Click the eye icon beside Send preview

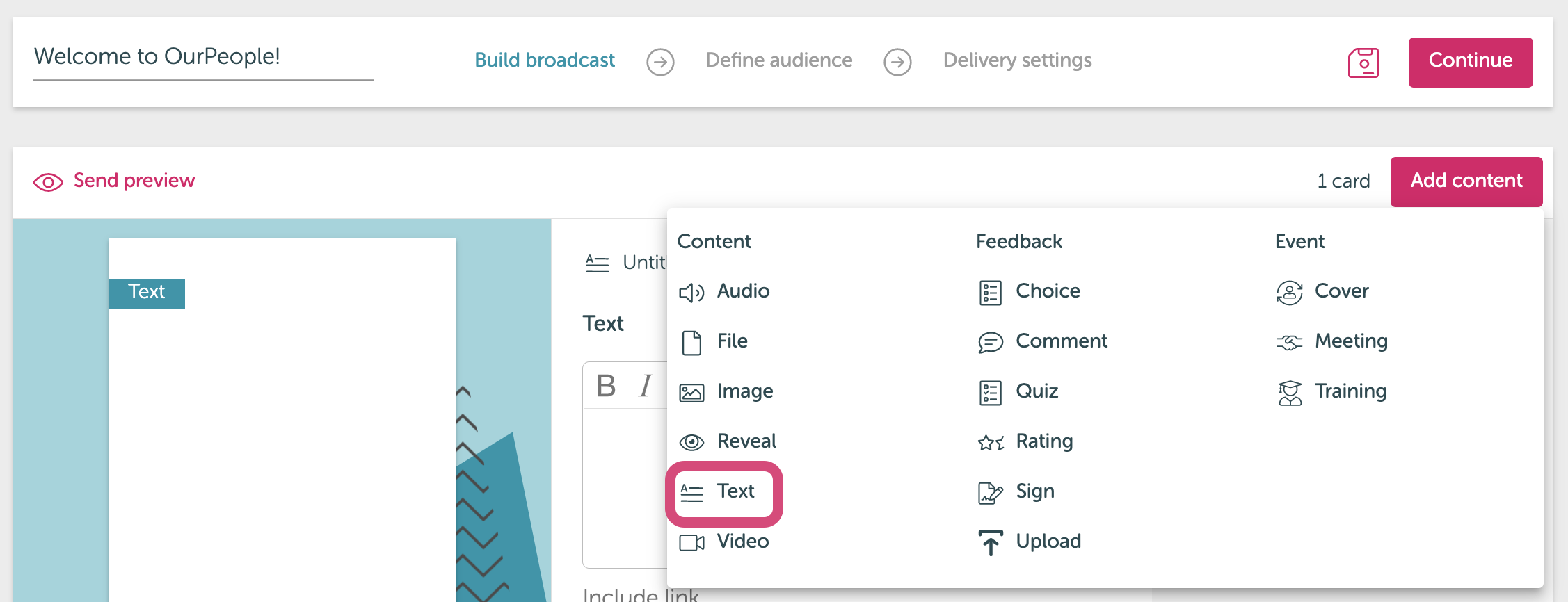(x=48, y=182)
